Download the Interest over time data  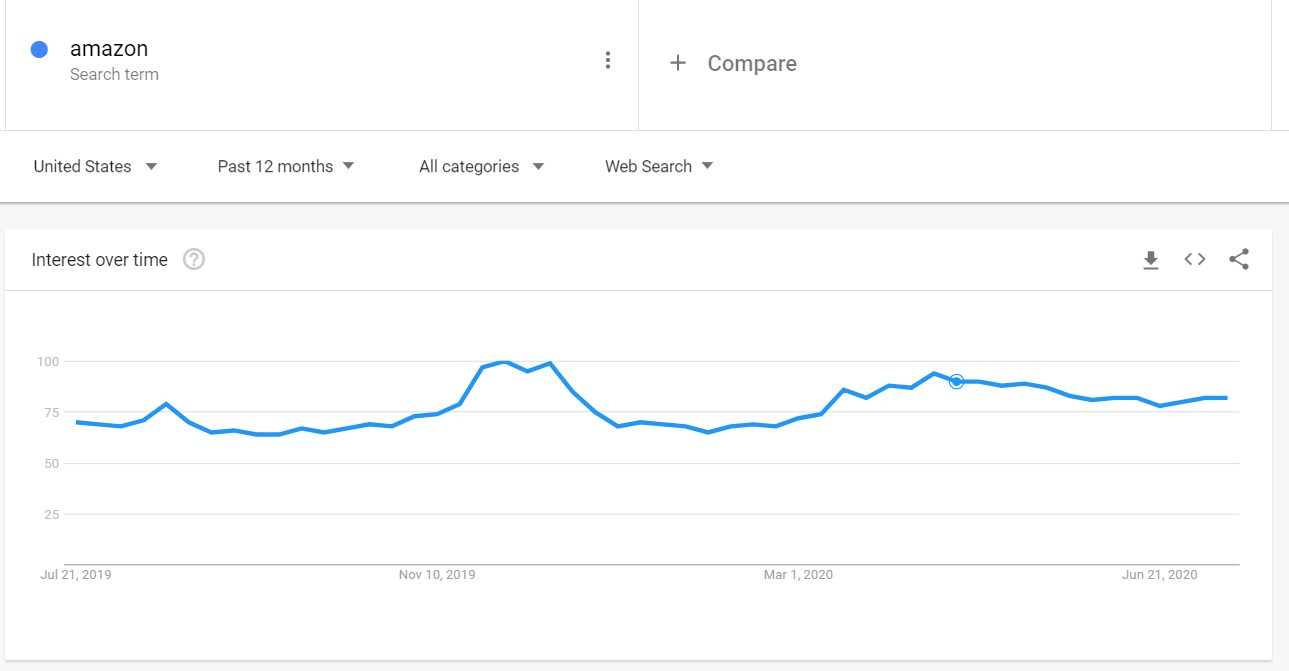click(x=1151, y=260)
